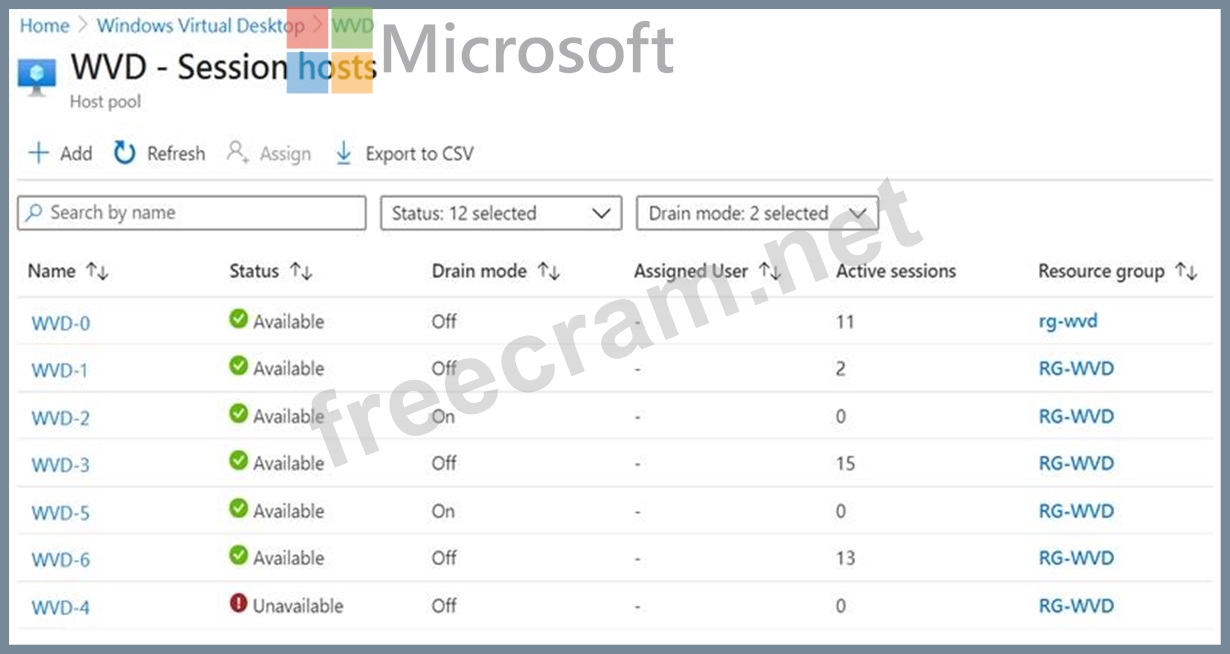Click the WVD host pool monitor icon
Image resolution: width=1230 pixels, height=654 pixels.
pos(37,77)
